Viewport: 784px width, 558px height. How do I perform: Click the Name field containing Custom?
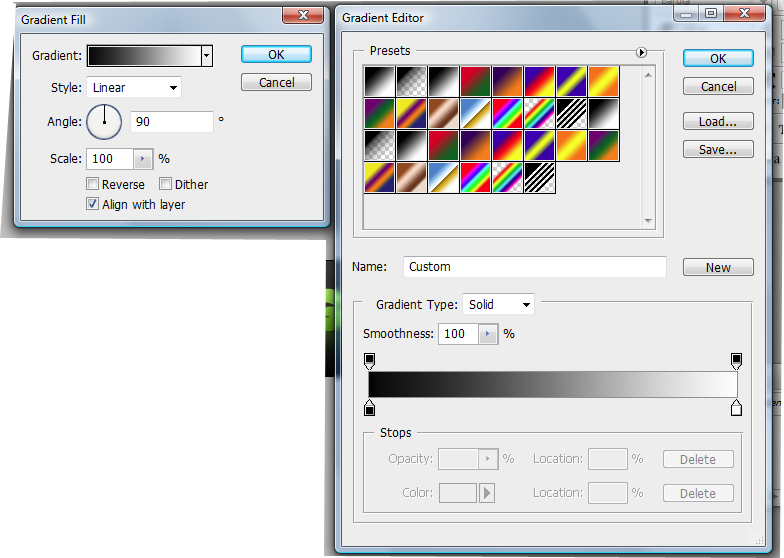click(x=535, y=267)
